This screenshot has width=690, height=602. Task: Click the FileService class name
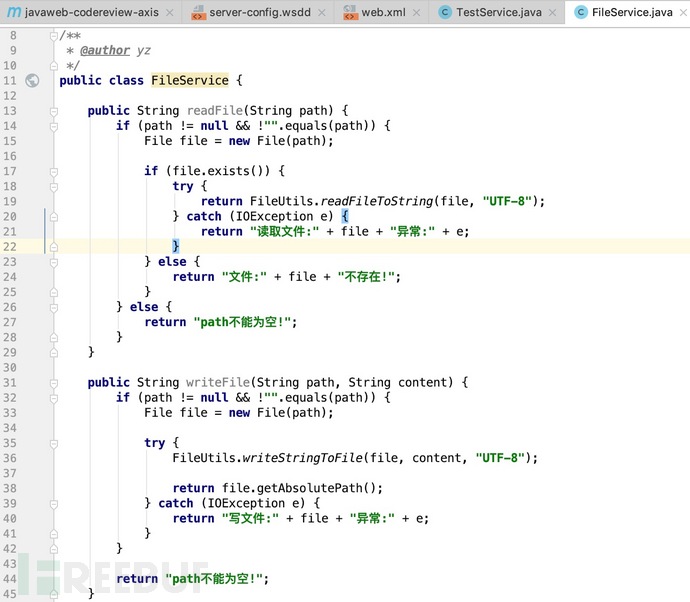190,80
